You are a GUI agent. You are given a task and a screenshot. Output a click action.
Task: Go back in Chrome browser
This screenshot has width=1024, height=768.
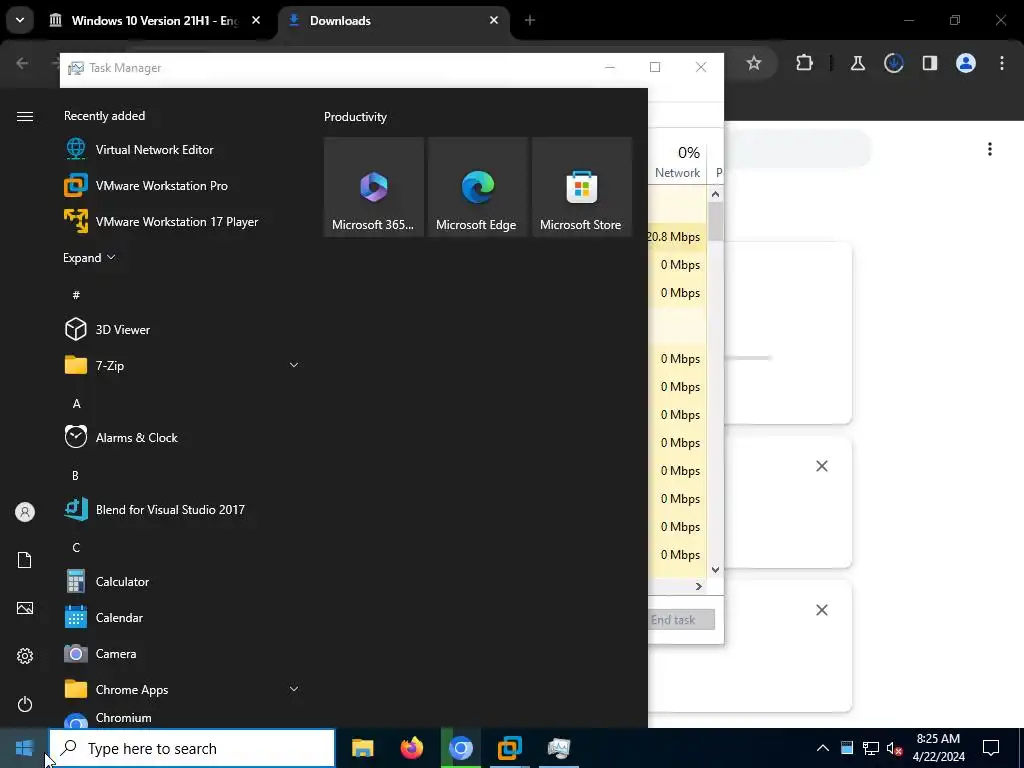pos(22,63)
